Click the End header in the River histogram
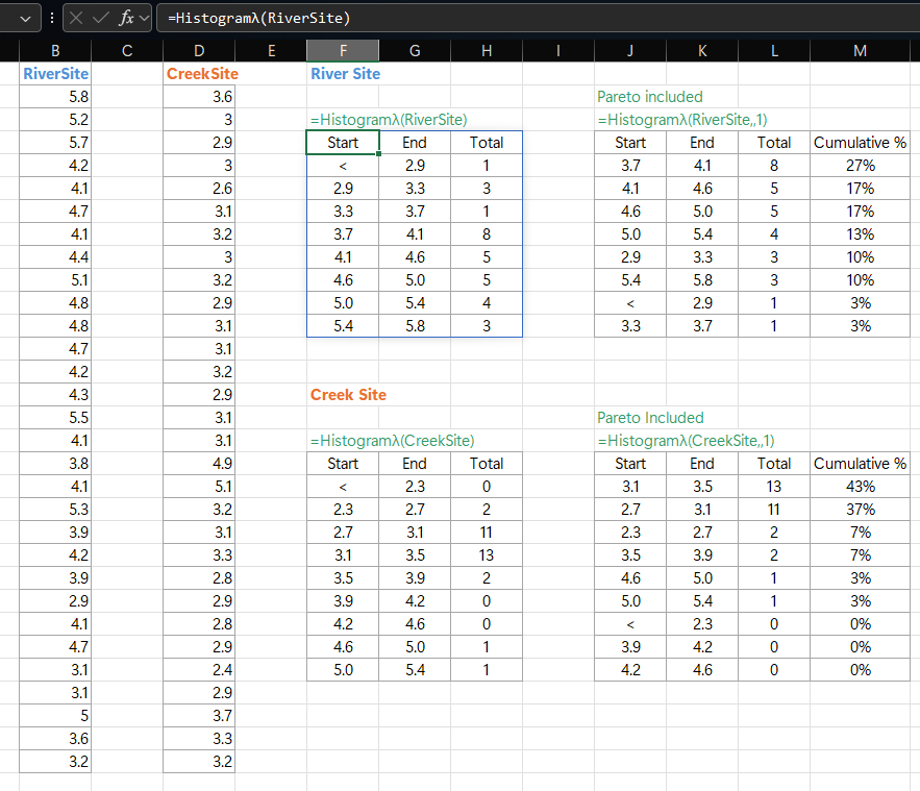Screen dimensions: 920x791 414,143
